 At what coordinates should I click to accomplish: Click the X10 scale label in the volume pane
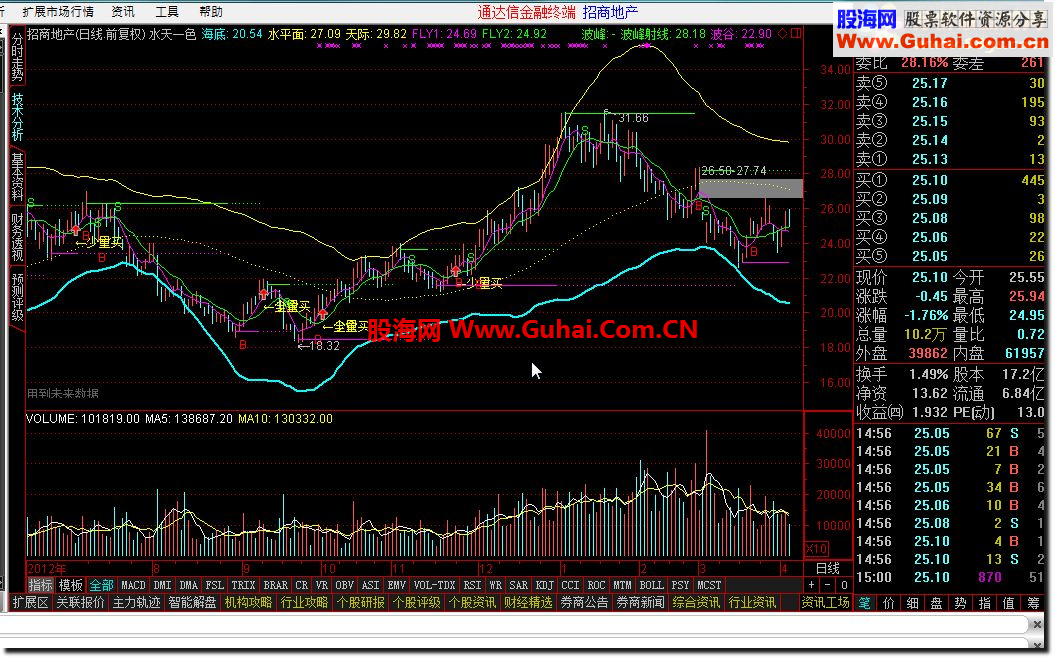tap(817, 548)
